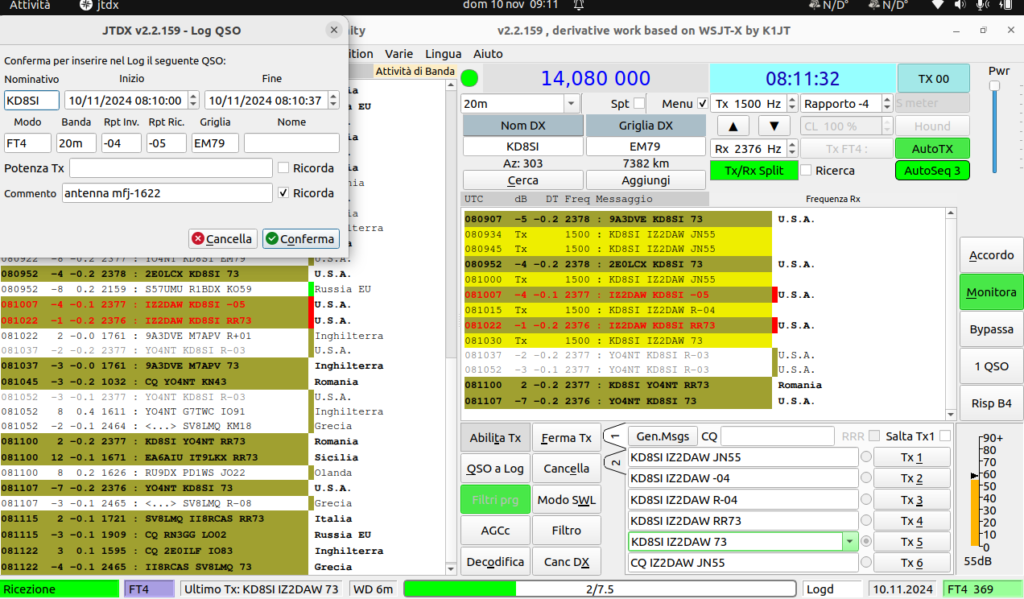Uncheck Ricorda checkbox next to Commento

coord(283,193)
